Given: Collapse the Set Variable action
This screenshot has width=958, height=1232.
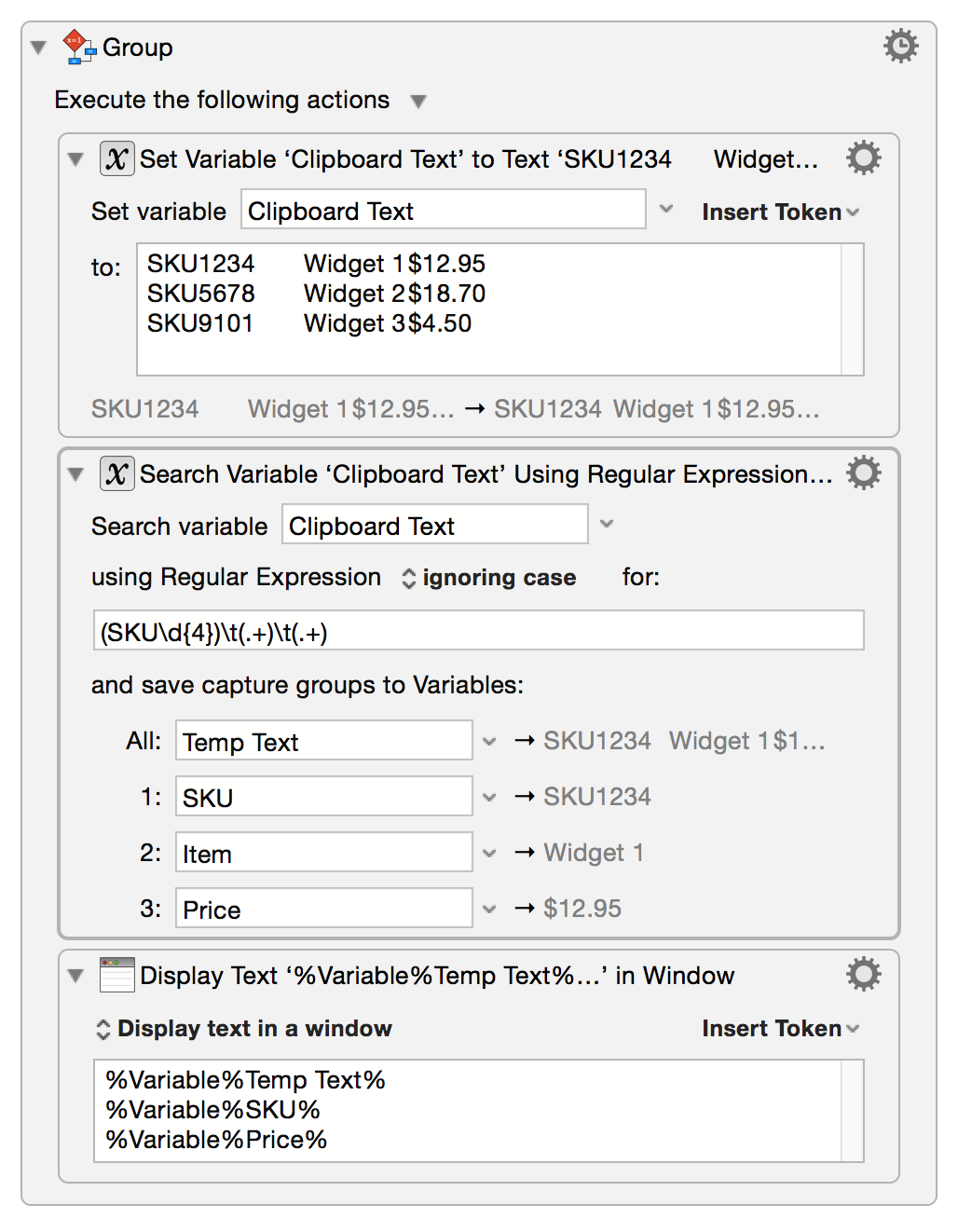Looking at the screenshot, I should pos(75,159).
